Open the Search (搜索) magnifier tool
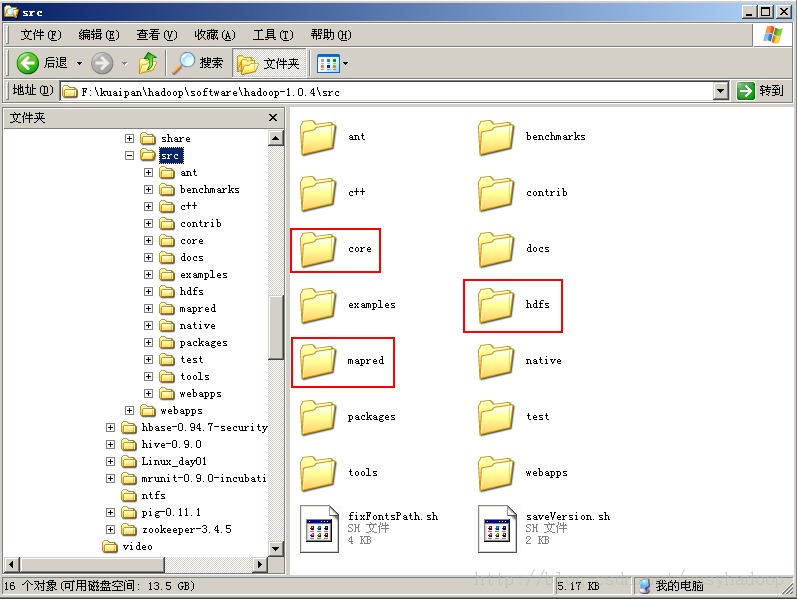797x599 pixels. 198,63
